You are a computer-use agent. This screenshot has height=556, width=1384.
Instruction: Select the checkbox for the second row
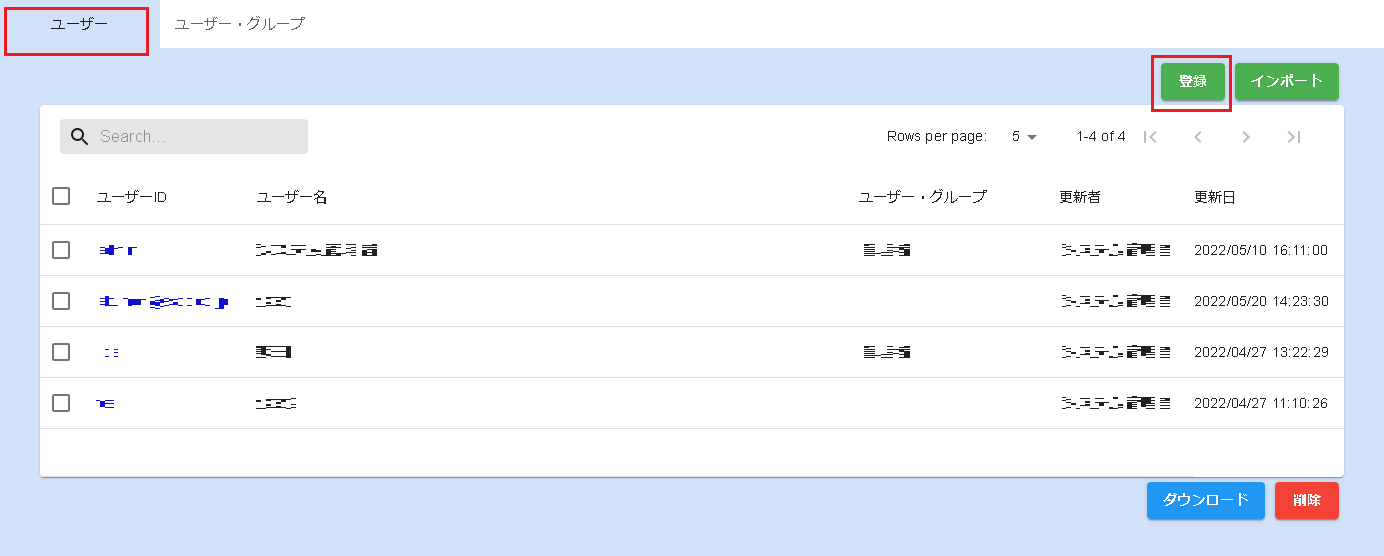pyautogui.click(x=61, y=301)
